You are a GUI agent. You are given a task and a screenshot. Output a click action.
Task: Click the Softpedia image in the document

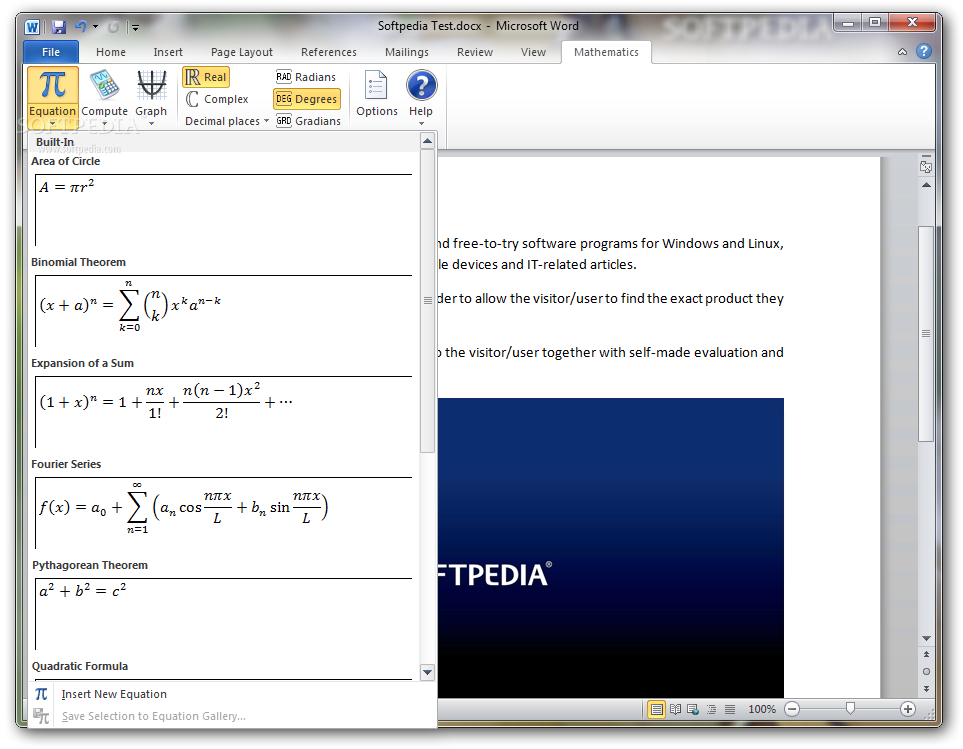(x=610, y=548)
